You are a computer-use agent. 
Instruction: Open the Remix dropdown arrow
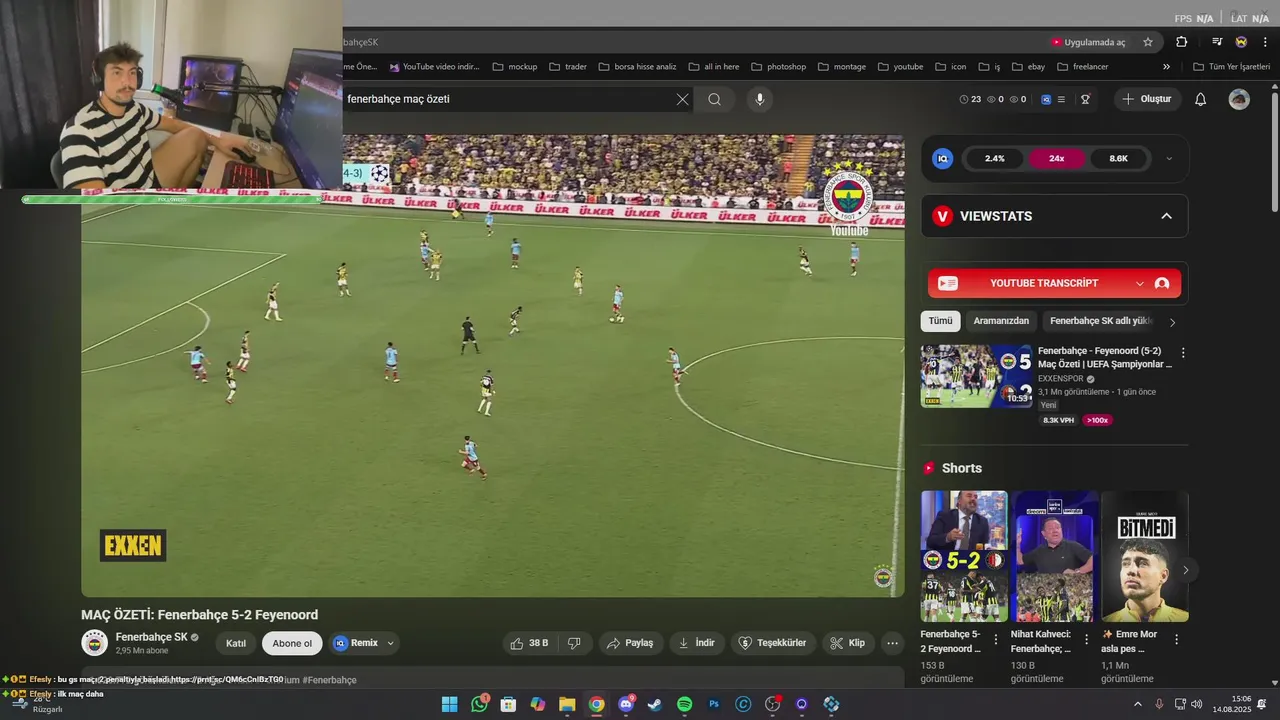point(391,643)
